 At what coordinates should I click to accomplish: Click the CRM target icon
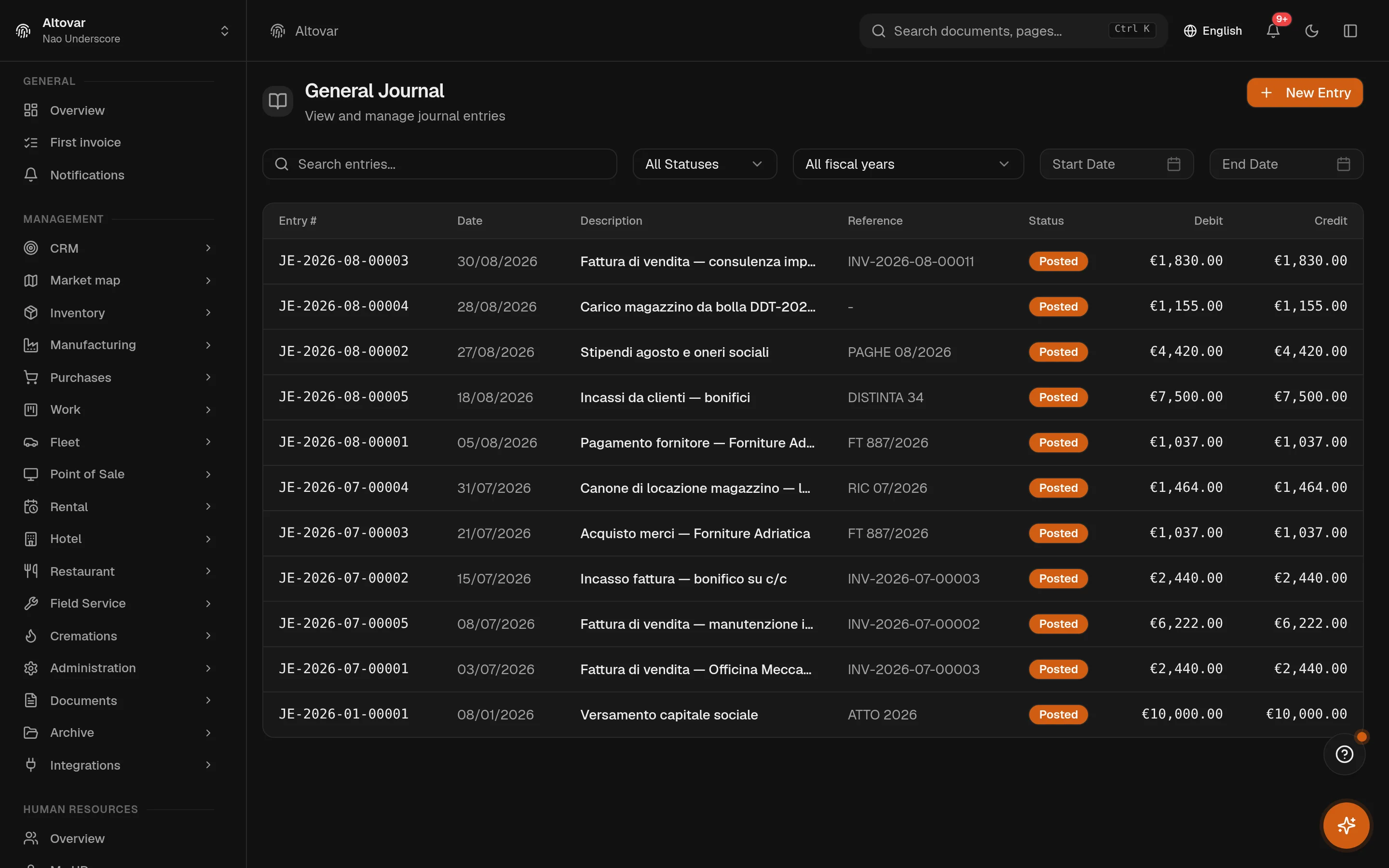[31, 248]
